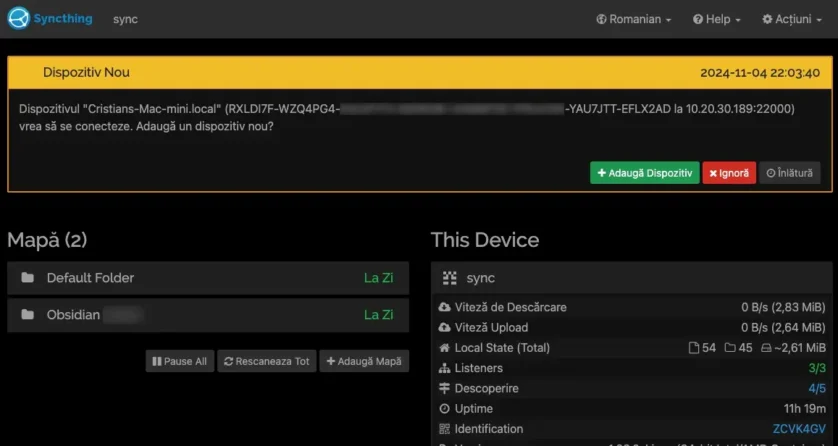
Task: Open the Help dropdown menu
Action: tap(723, 19)
